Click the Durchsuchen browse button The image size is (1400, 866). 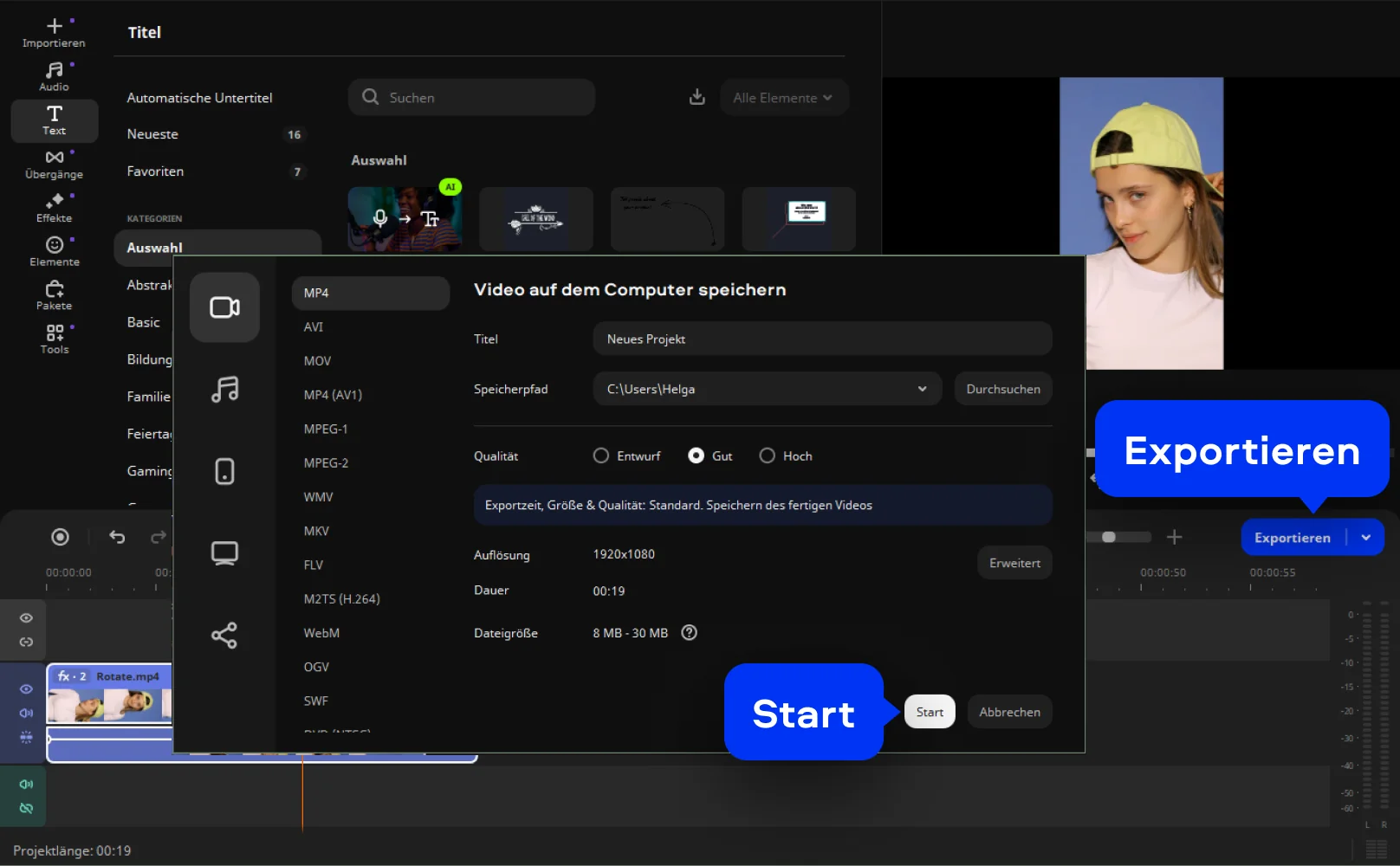click(1003, 389)
